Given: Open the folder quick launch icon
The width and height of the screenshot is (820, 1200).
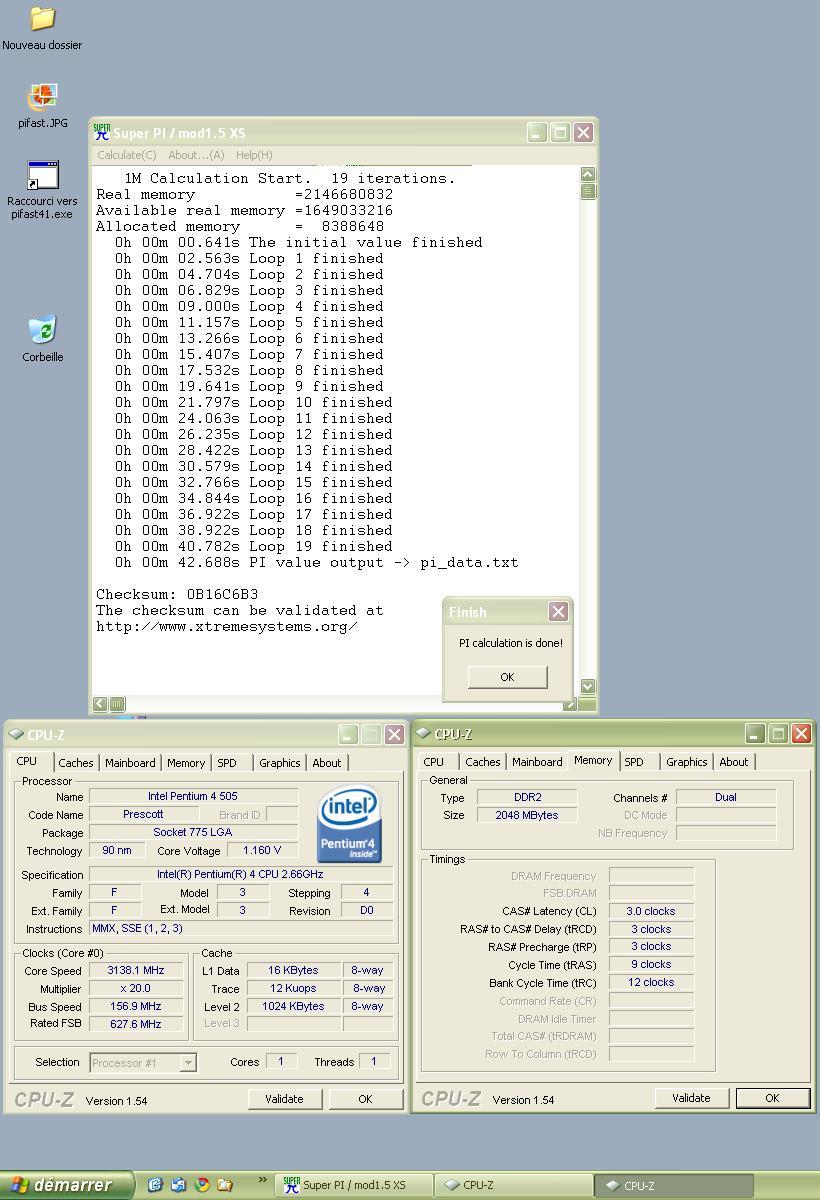Looking at the screenshot, I should [225, 1185].
